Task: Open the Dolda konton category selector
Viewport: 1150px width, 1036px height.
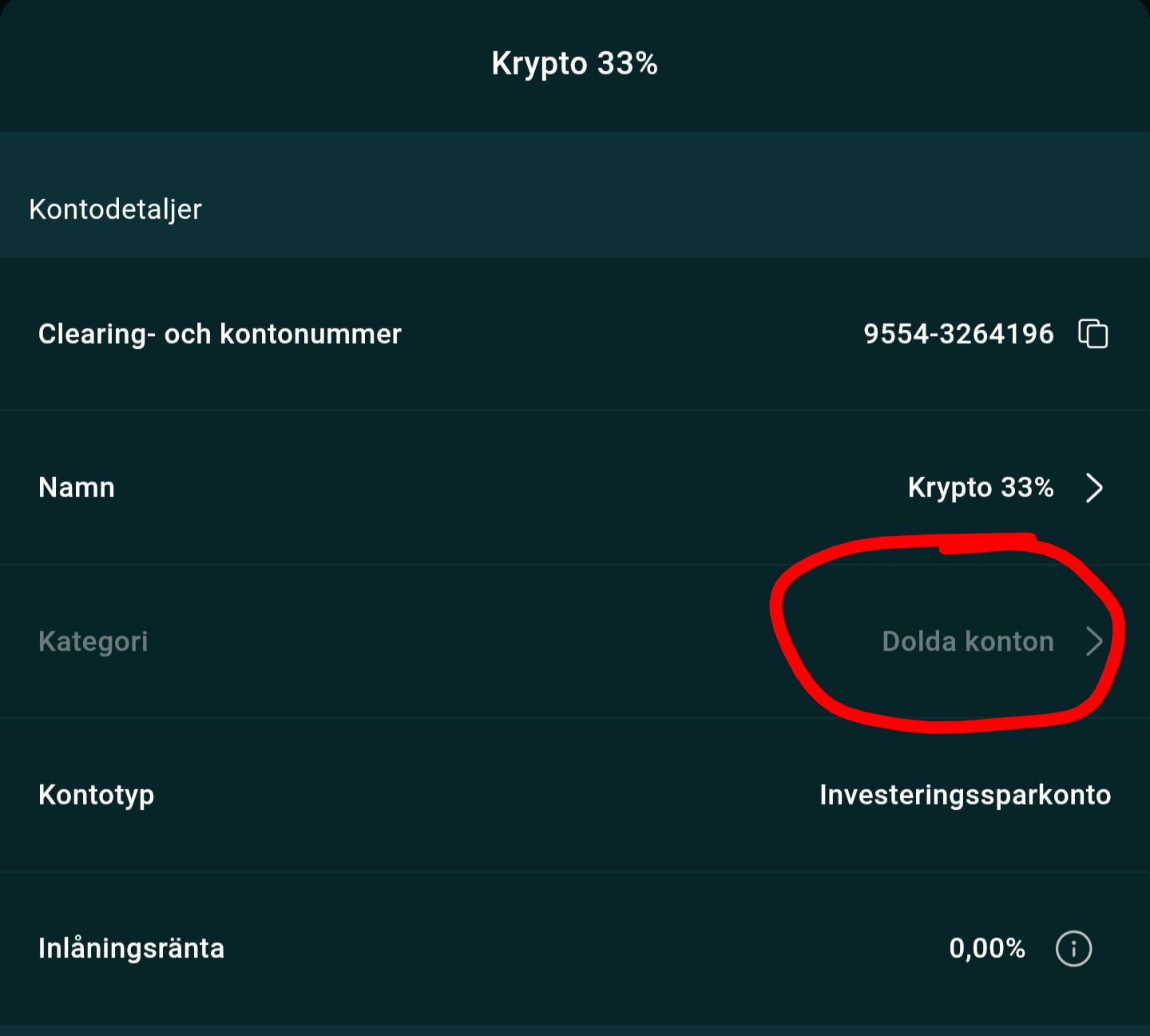Action: click(x=967, y=641)
